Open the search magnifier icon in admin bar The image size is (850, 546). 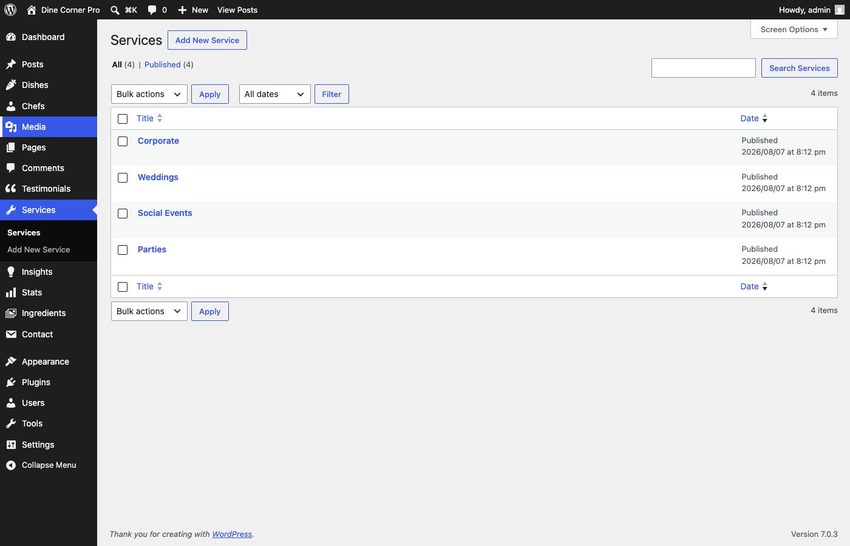(x=115, y=10)
